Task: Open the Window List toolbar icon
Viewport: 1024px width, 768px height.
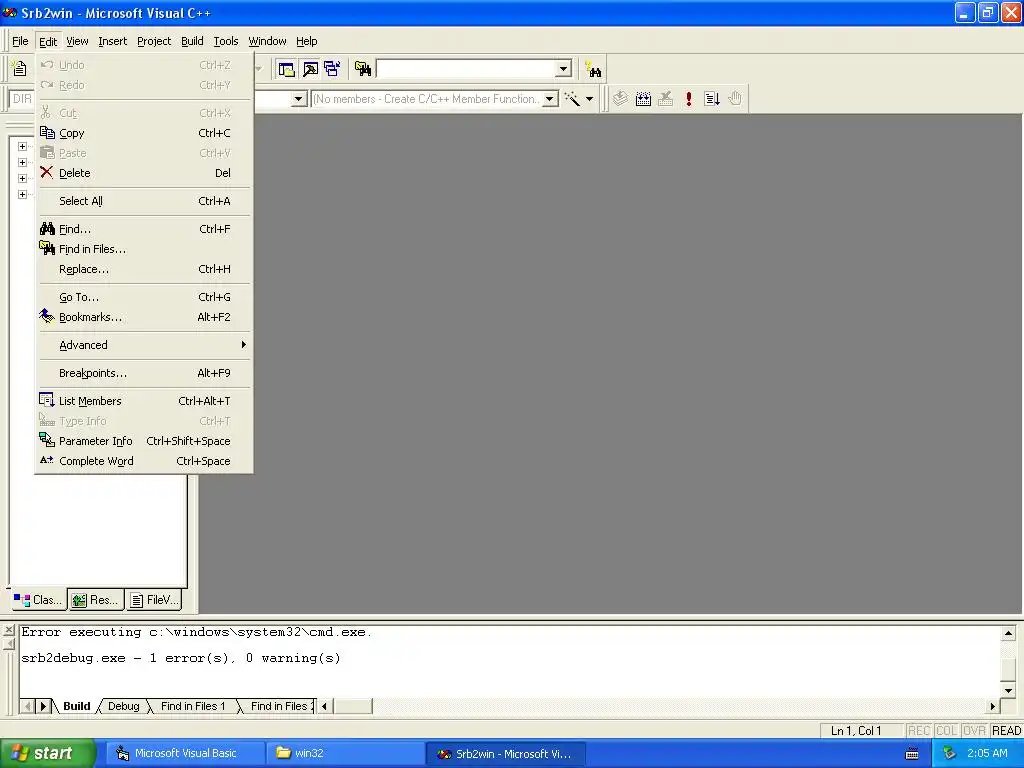Action: pos(332,69)
